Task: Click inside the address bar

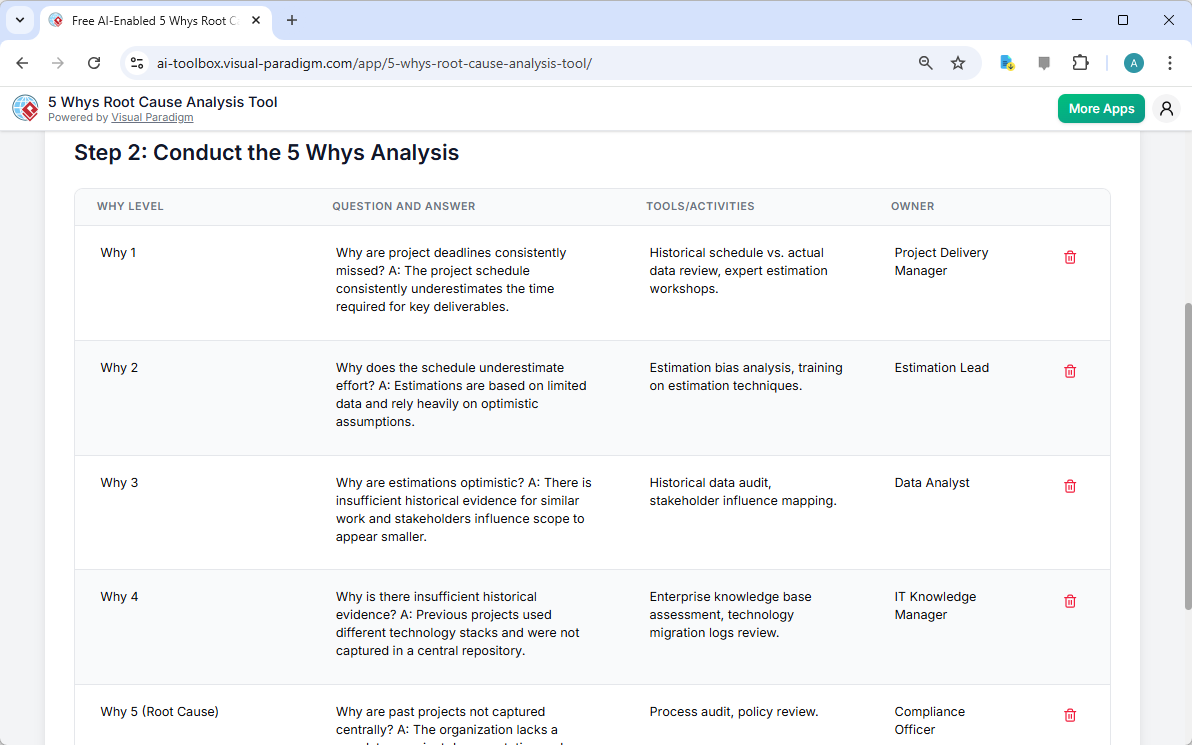Action: 500,62
